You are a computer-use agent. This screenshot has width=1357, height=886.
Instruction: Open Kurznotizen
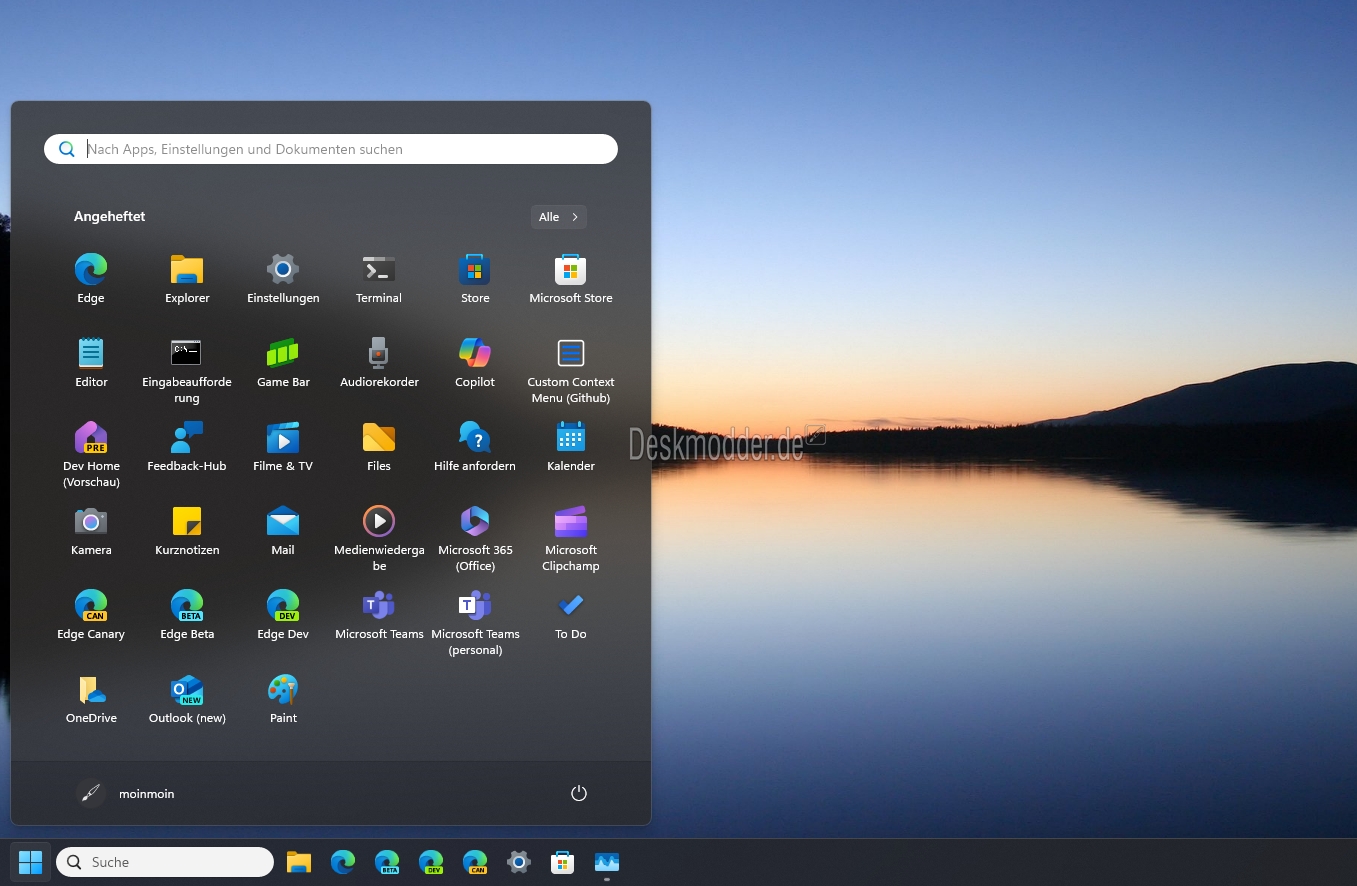pyautogui.click(x=187, y=531)
